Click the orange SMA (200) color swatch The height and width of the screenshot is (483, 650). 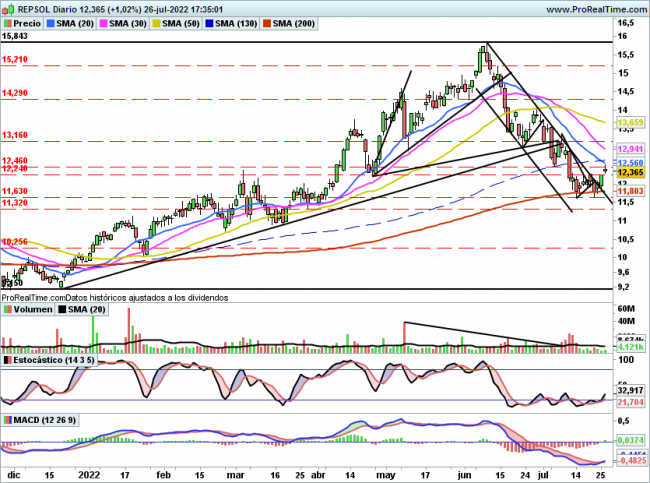click(x=267, y=24)
